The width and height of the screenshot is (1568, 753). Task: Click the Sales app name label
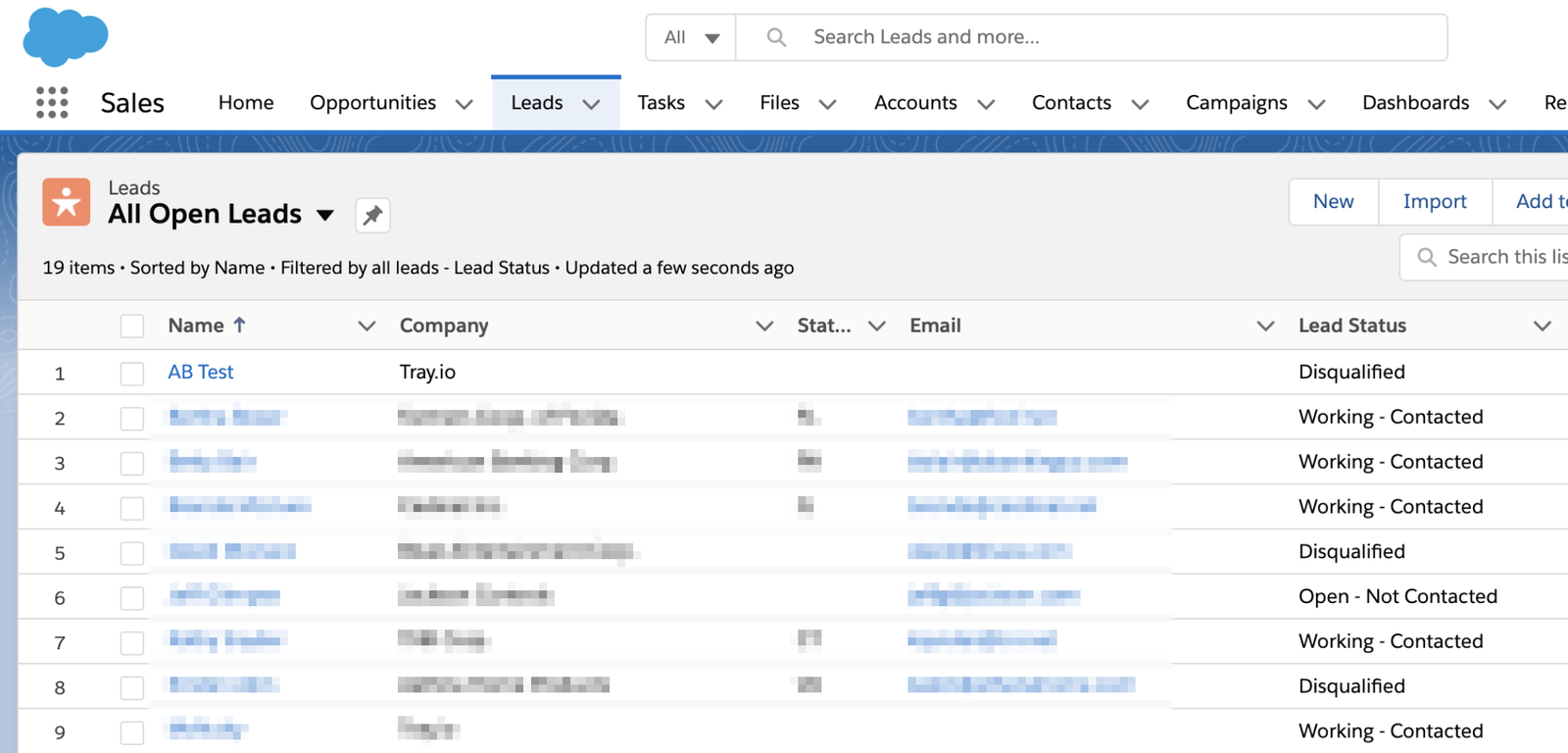132,103
